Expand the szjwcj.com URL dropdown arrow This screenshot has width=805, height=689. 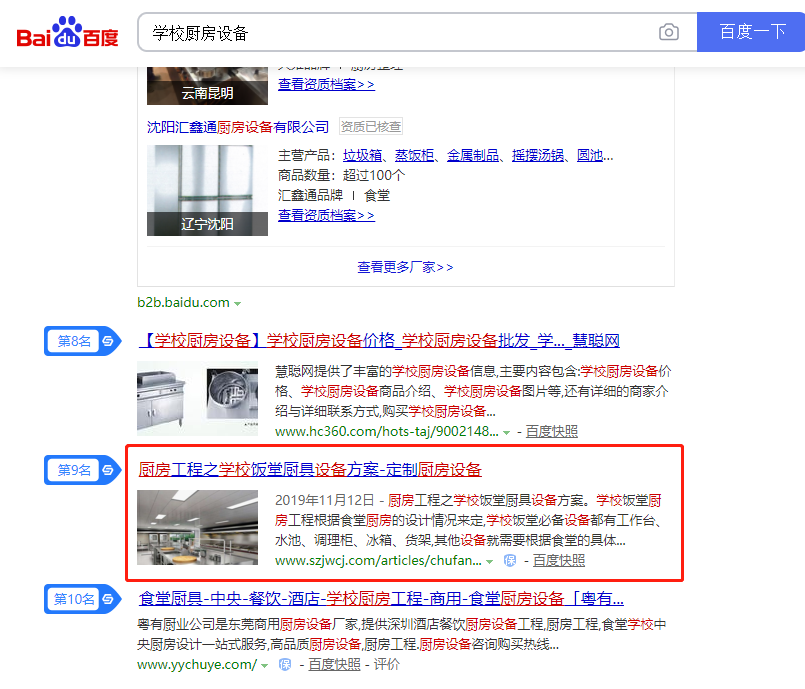[490, 562]
